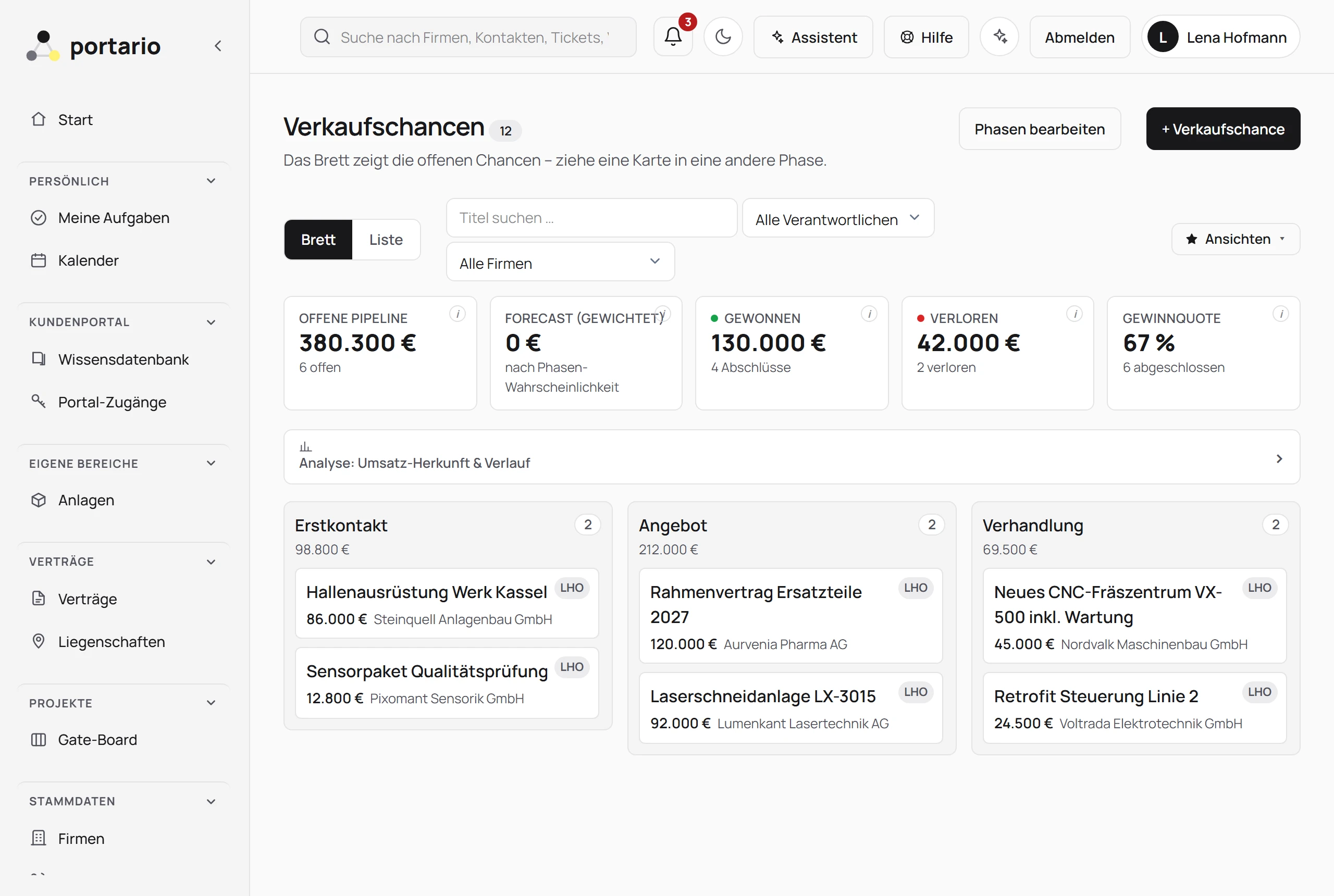Open Meine Aufgaben
The image size is (1334, 896).
pos(125,218)
